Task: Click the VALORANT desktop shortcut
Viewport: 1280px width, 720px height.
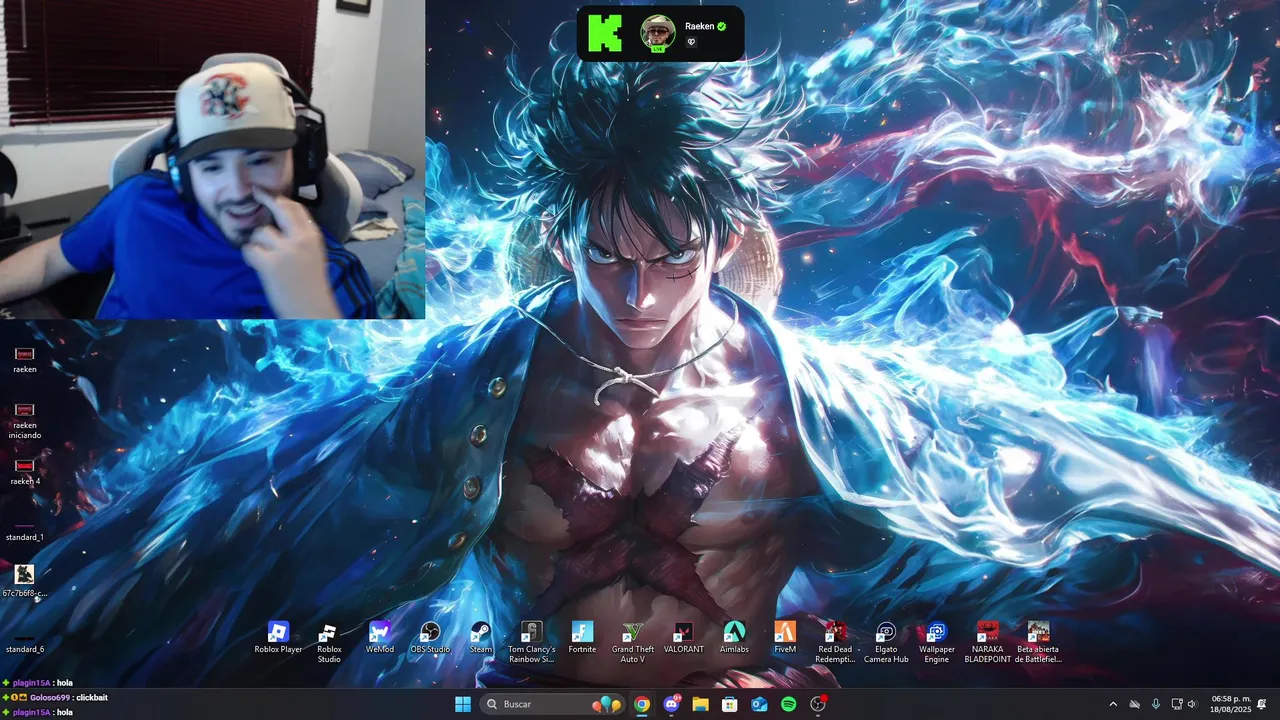Action: click(x=684, y=638)
